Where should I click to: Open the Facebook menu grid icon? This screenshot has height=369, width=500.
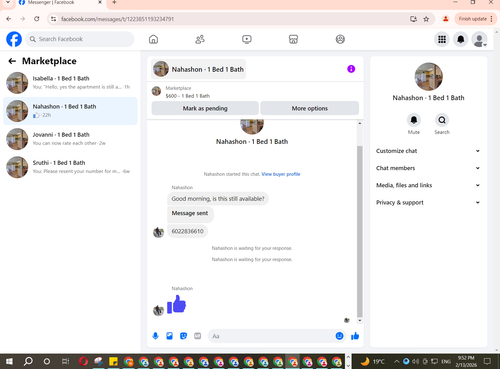coord(442,39)
